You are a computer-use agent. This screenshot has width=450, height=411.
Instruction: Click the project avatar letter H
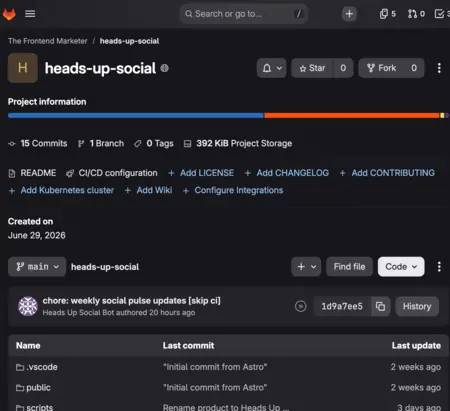tap(23, 68)
